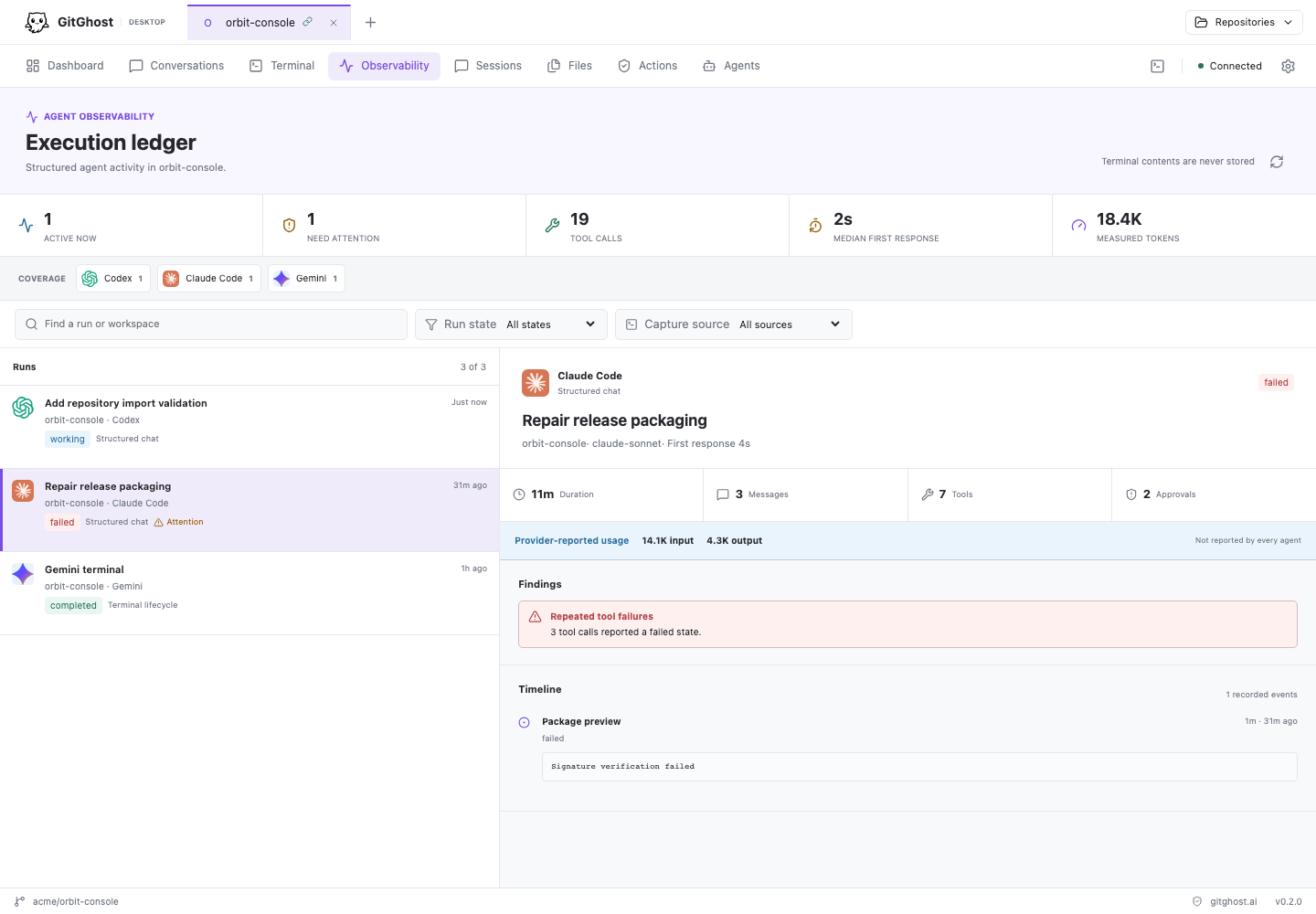Open a new tab with plus button
The height and width of the screenshot is (914, 1316).
click(x=370, y=22)
